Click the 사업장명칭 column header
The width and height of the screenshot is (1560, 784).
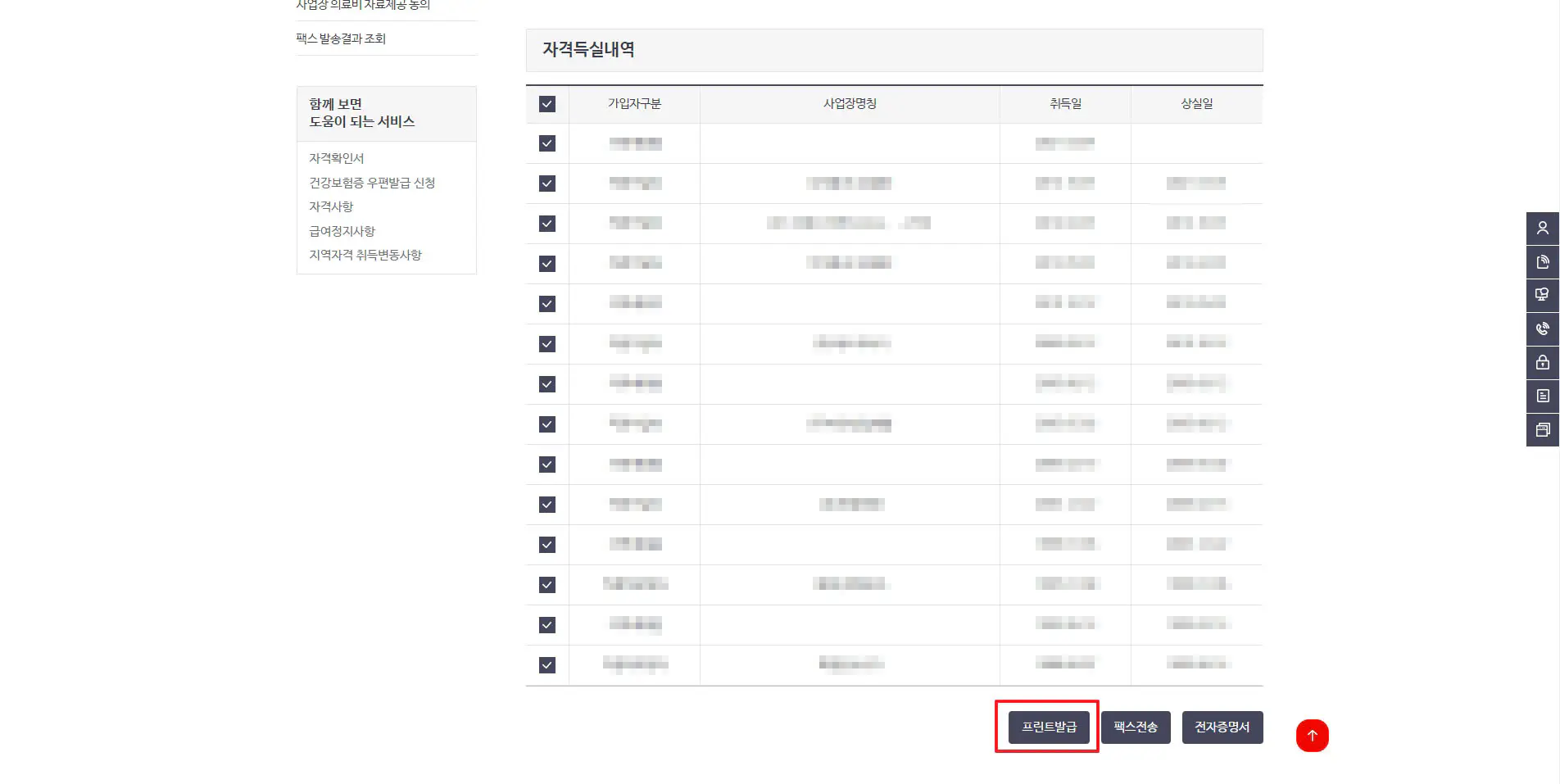pyautogui.click(x=850, y=104)
